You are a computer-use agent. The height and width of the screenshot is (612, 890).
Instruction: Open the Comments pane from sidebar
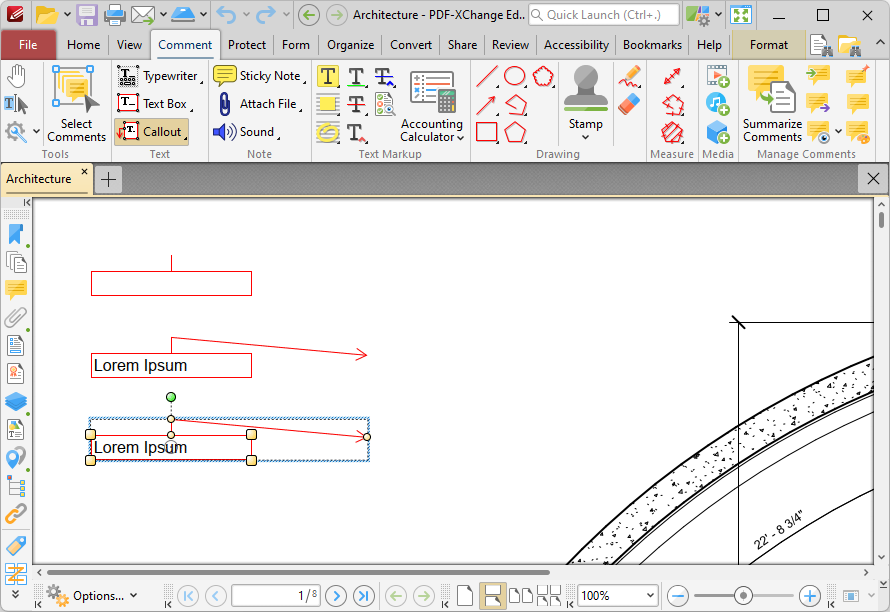(16, 290)
